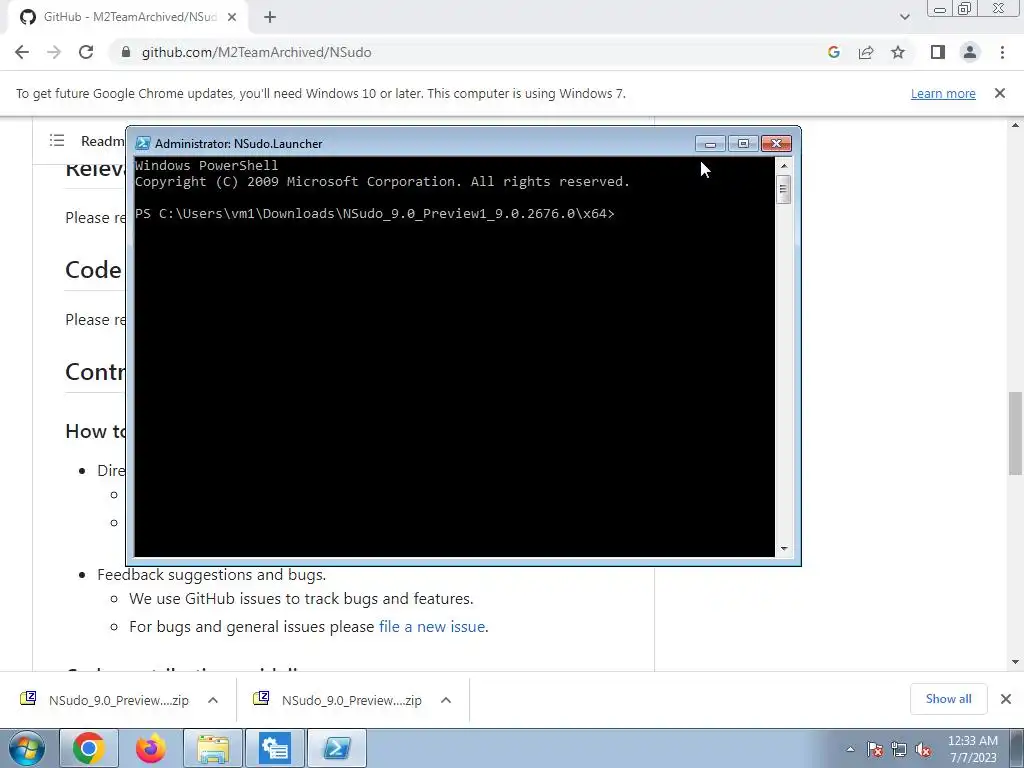This screenshot has height=768, width=1024.
Task: Launch Firefox from the taskbar
Action: (x=150, y=748)
